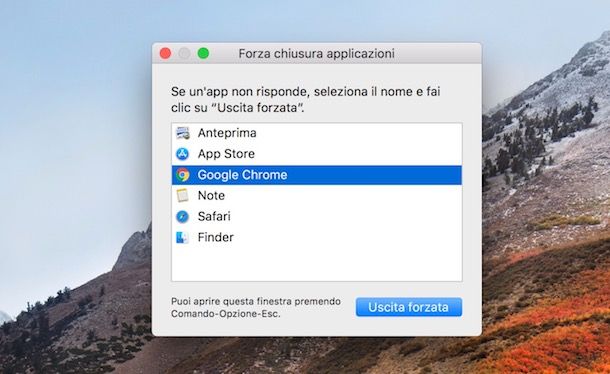This screenshot has width=610, height=374.
Task: Click the window title Forza chiusura applicazioni
Action: point(316,53)
